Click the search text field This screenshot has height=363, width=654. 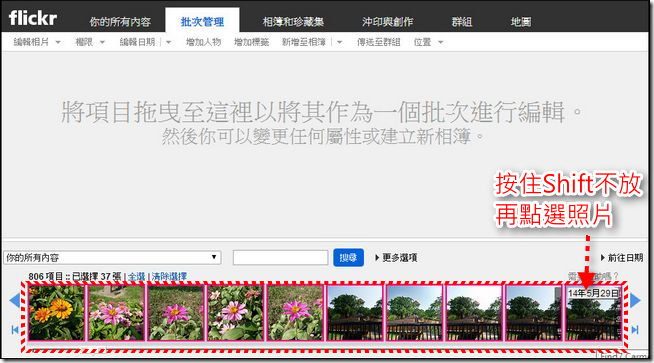281,257
